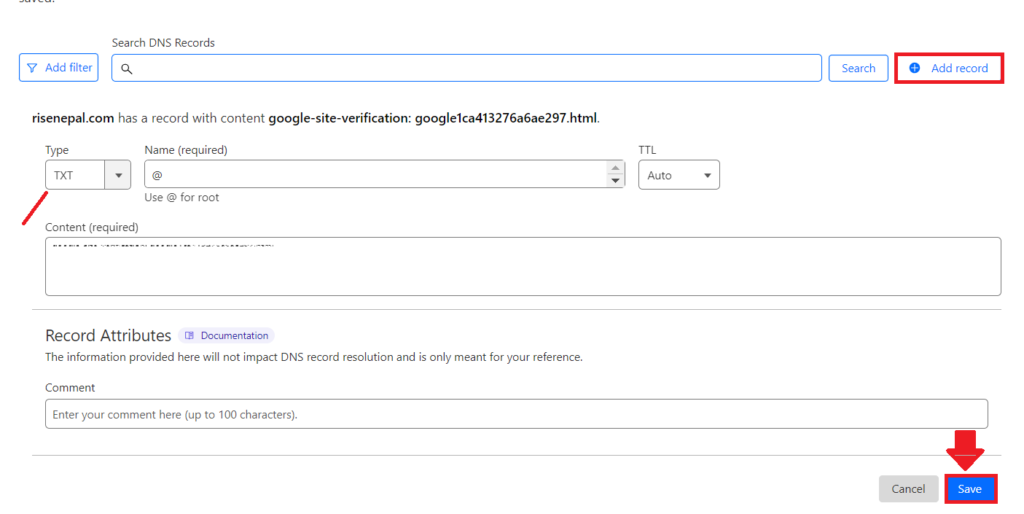This screenshot has width=1024, height=514.
Task: Click the Add filter button
Action: pos(59,67)
